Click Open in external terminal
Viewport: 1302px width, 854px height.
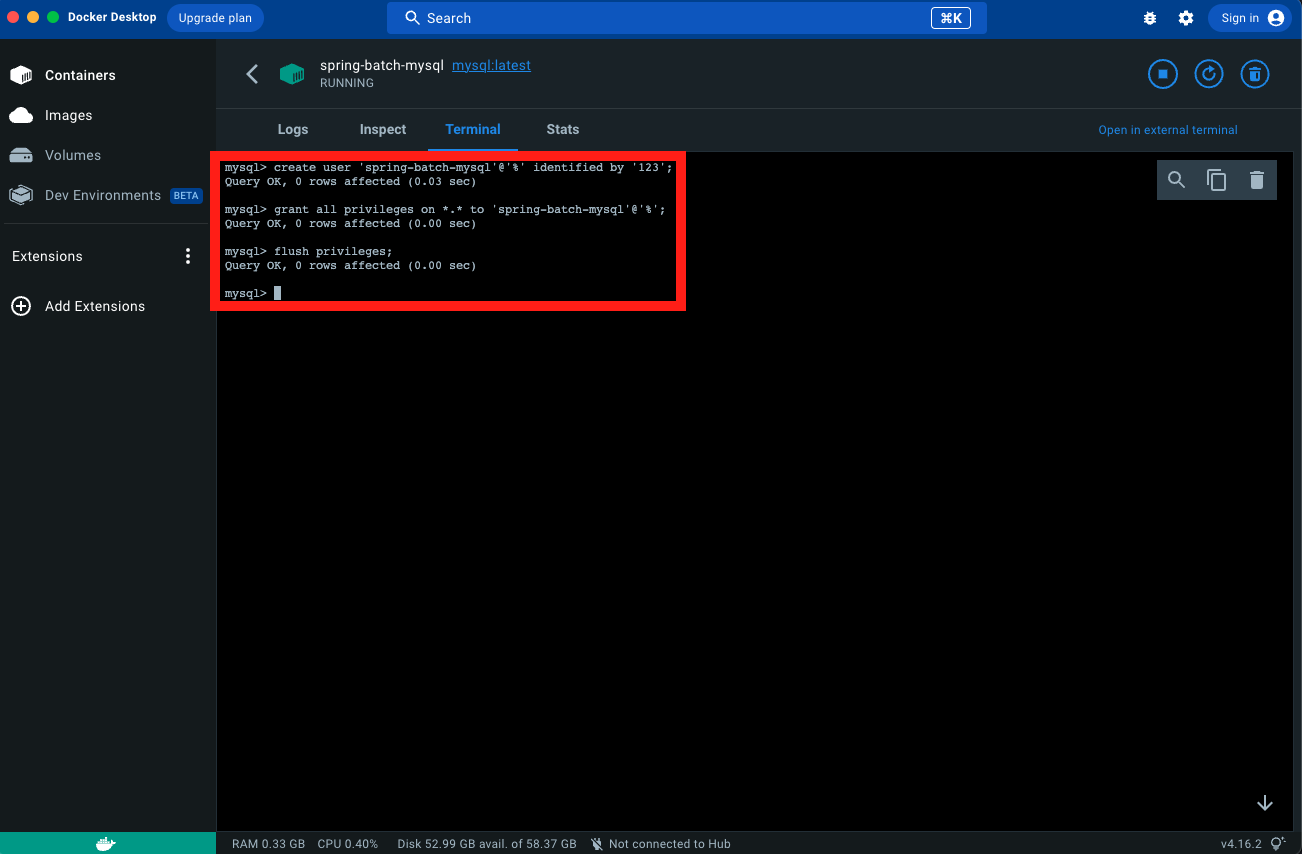pyautogui.click(x=1168, y=130)
